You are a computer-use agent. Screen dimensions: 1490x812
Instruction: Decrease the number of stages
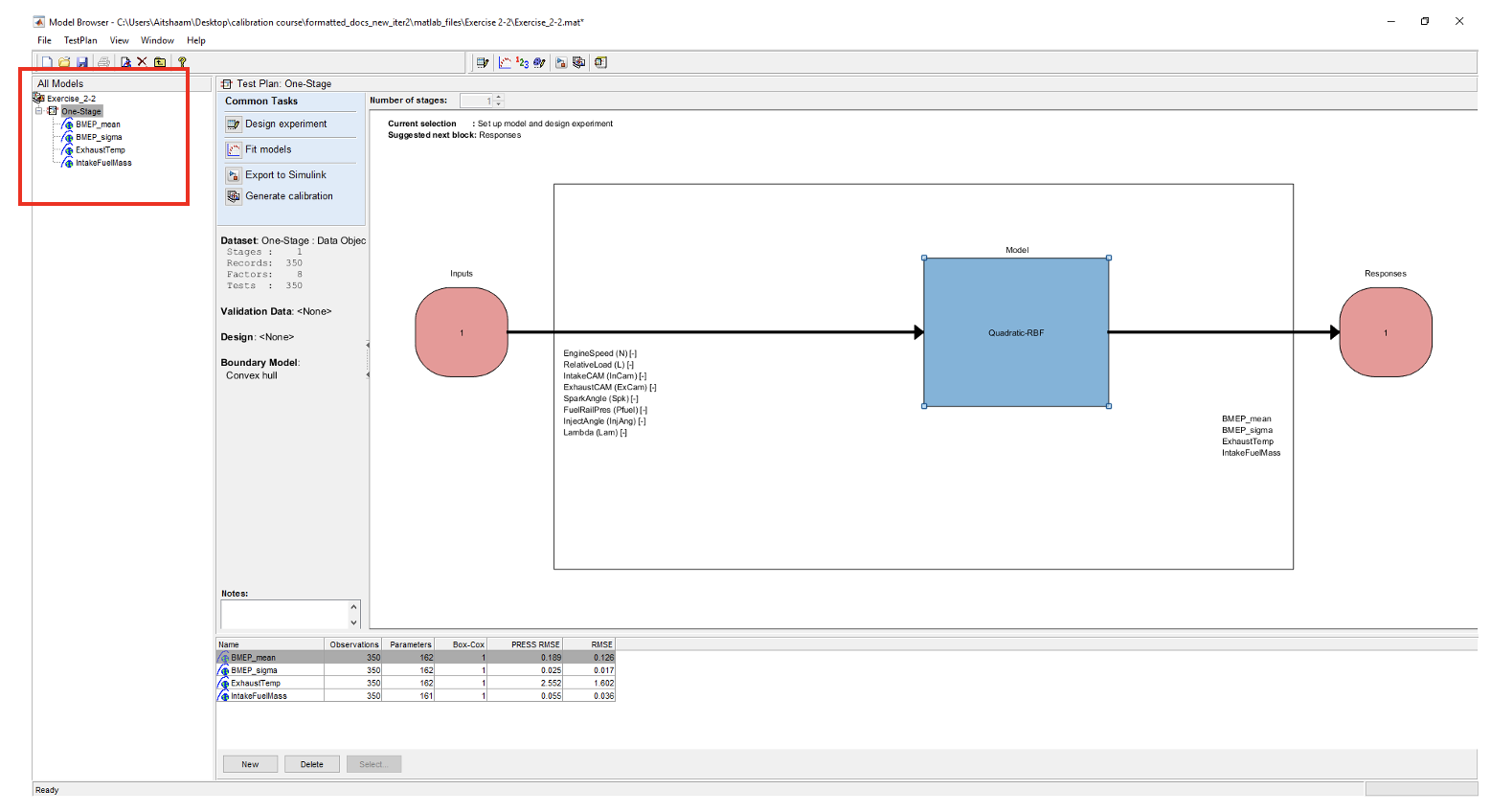(x=499, y=103)
